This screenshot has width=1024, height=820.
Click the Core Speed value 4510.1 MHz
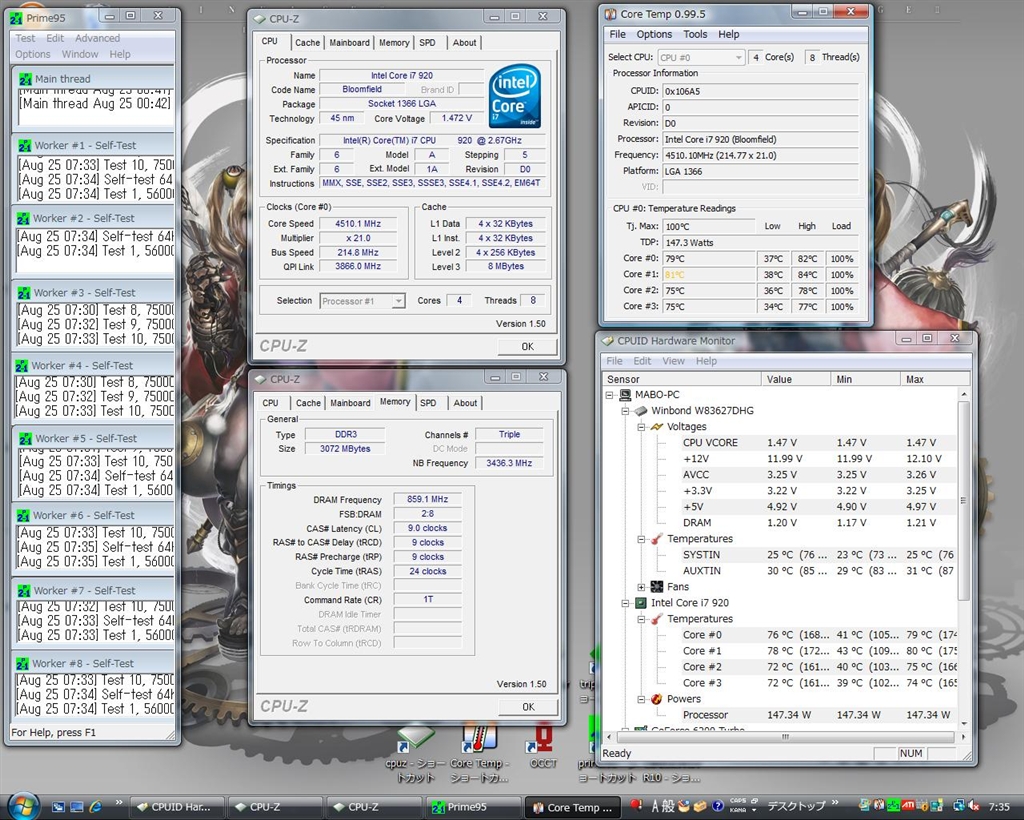pos(358,223)
